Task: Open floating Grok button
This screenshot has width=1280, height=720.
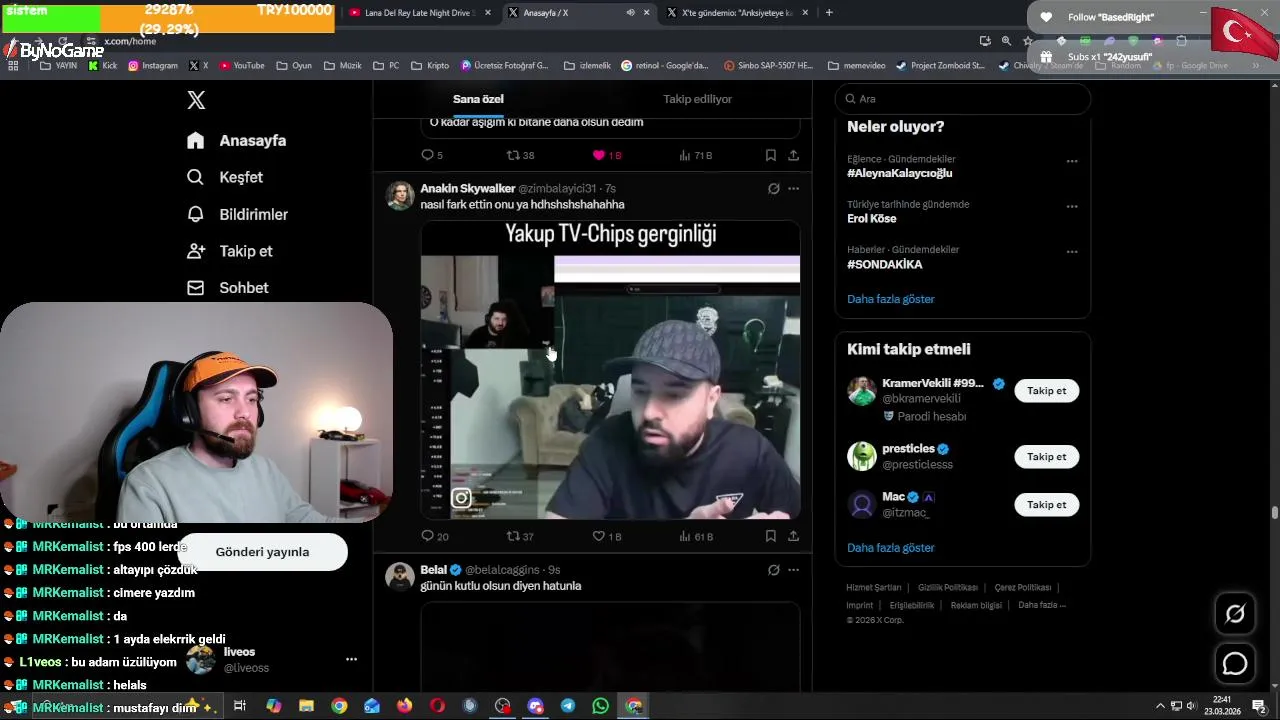Action: point(1235,614)
